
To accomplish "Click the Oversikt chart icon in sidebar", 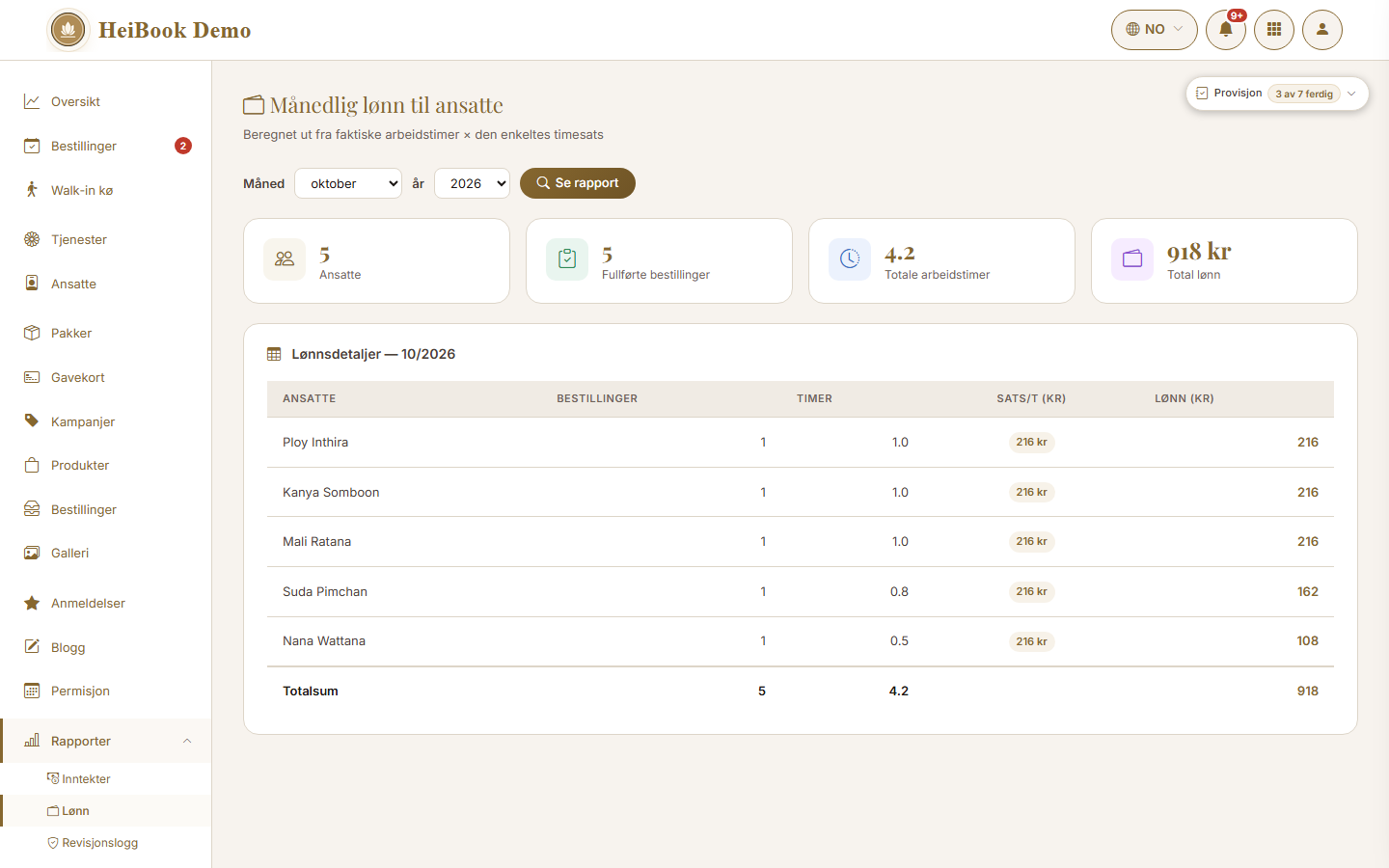I will click(x=32, y=101).
